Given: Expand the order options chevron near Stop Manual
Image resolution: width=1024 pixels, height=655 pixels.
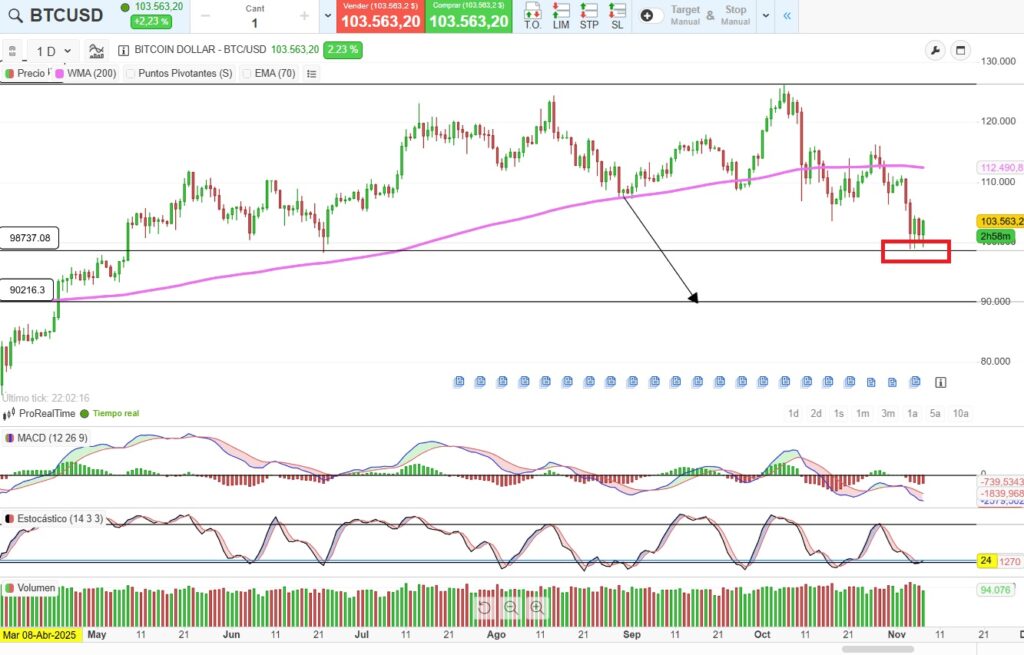Looking at the screenshot, I should [764, 15].
